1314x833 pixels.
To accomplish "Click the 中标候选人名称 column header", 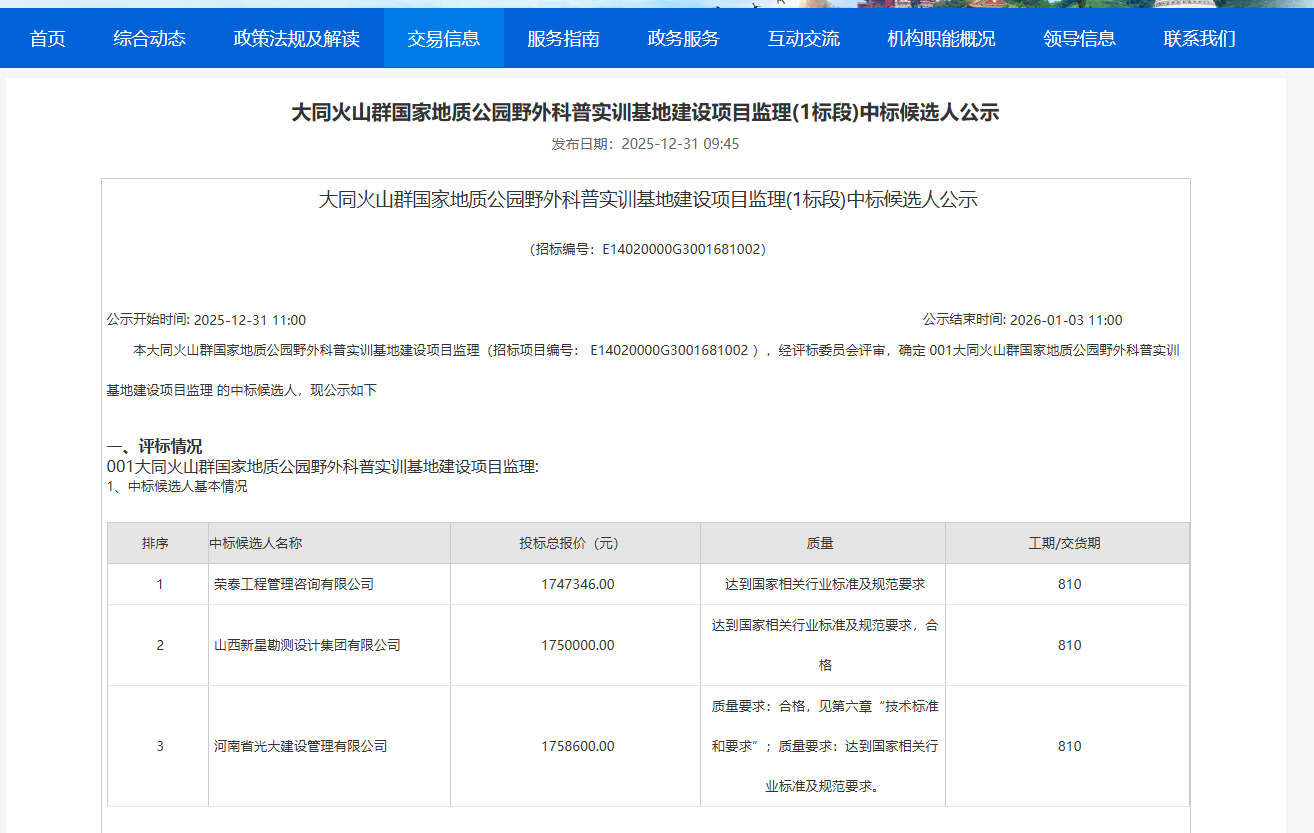I will coord(256,543).
